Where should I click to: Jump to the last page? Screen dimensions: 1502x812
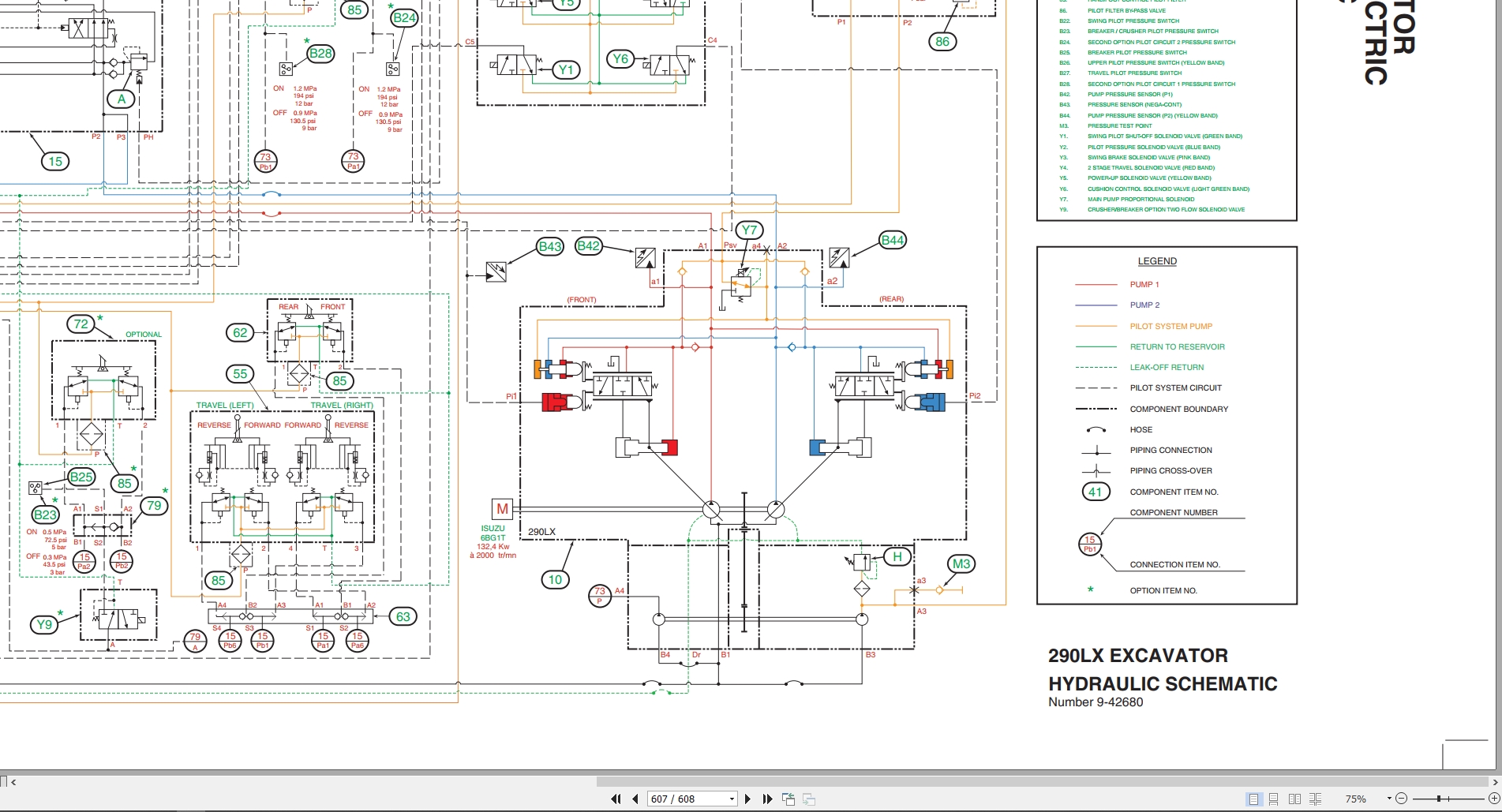pyautogui.click(x=767, y=799)
